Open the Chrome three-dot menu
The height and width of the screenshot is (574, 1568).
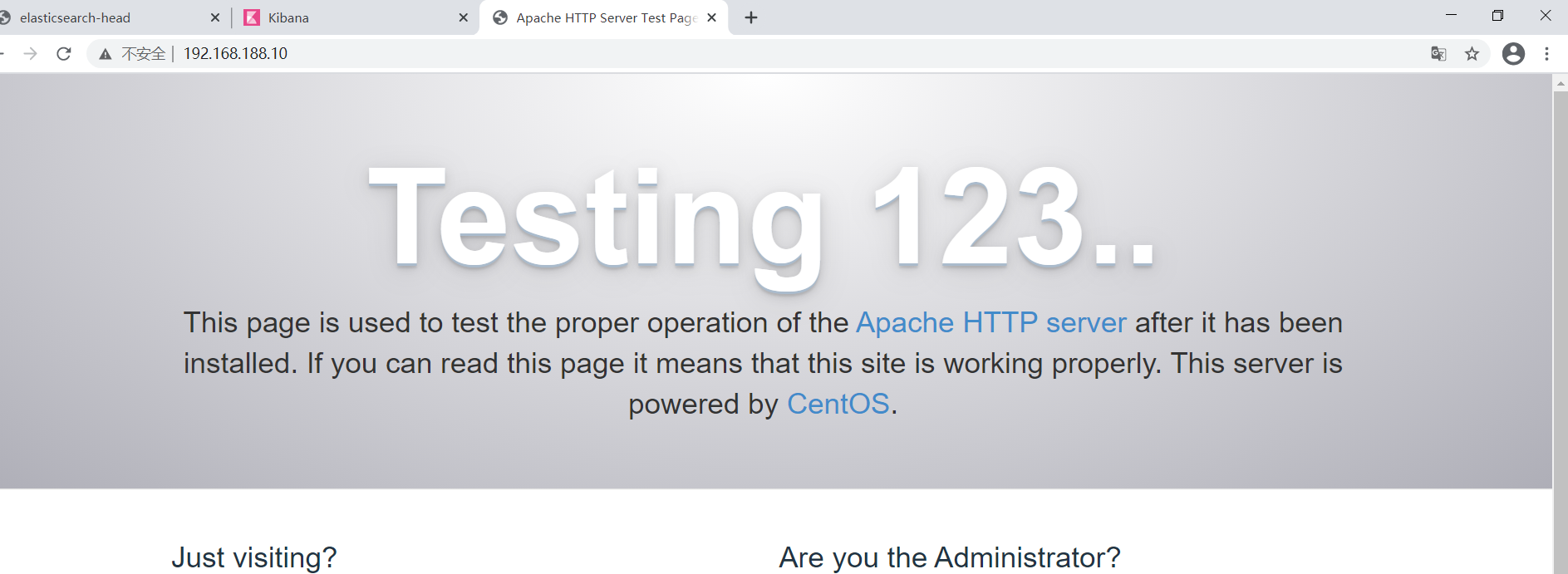(1546, 54)
